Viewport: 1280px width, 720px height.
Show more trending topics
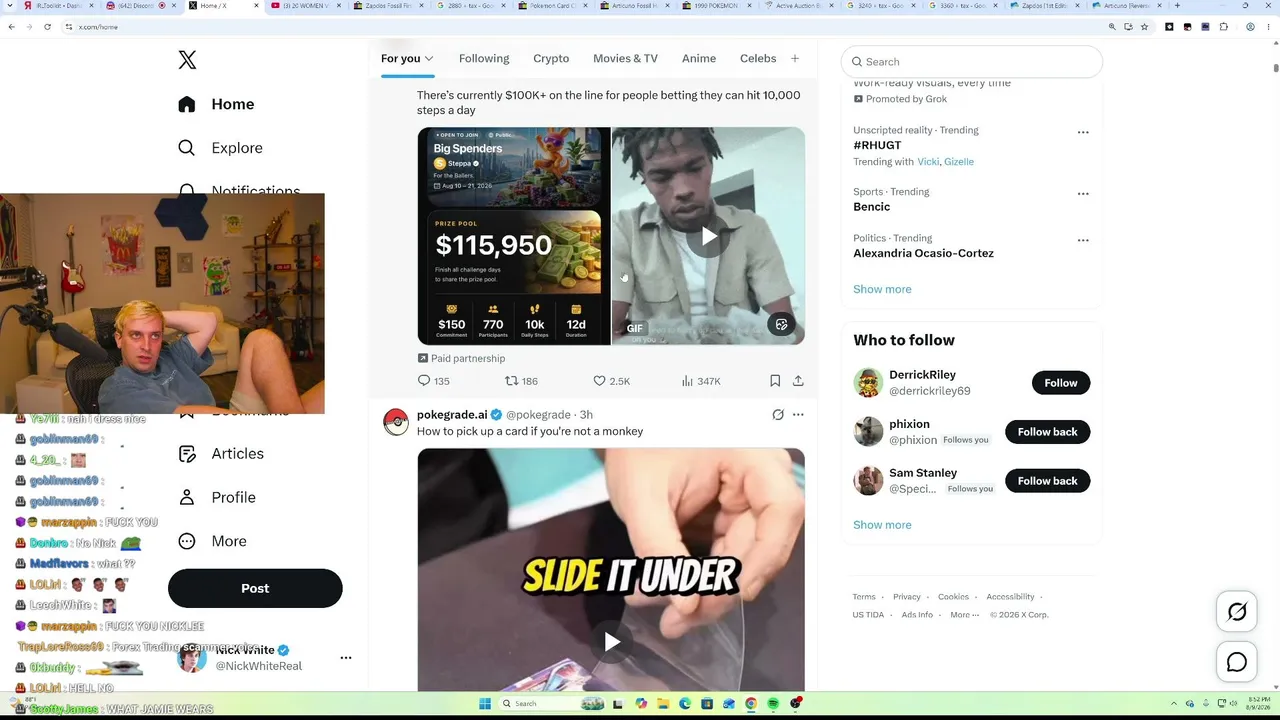pyautogui.click(x=882, y=290)
